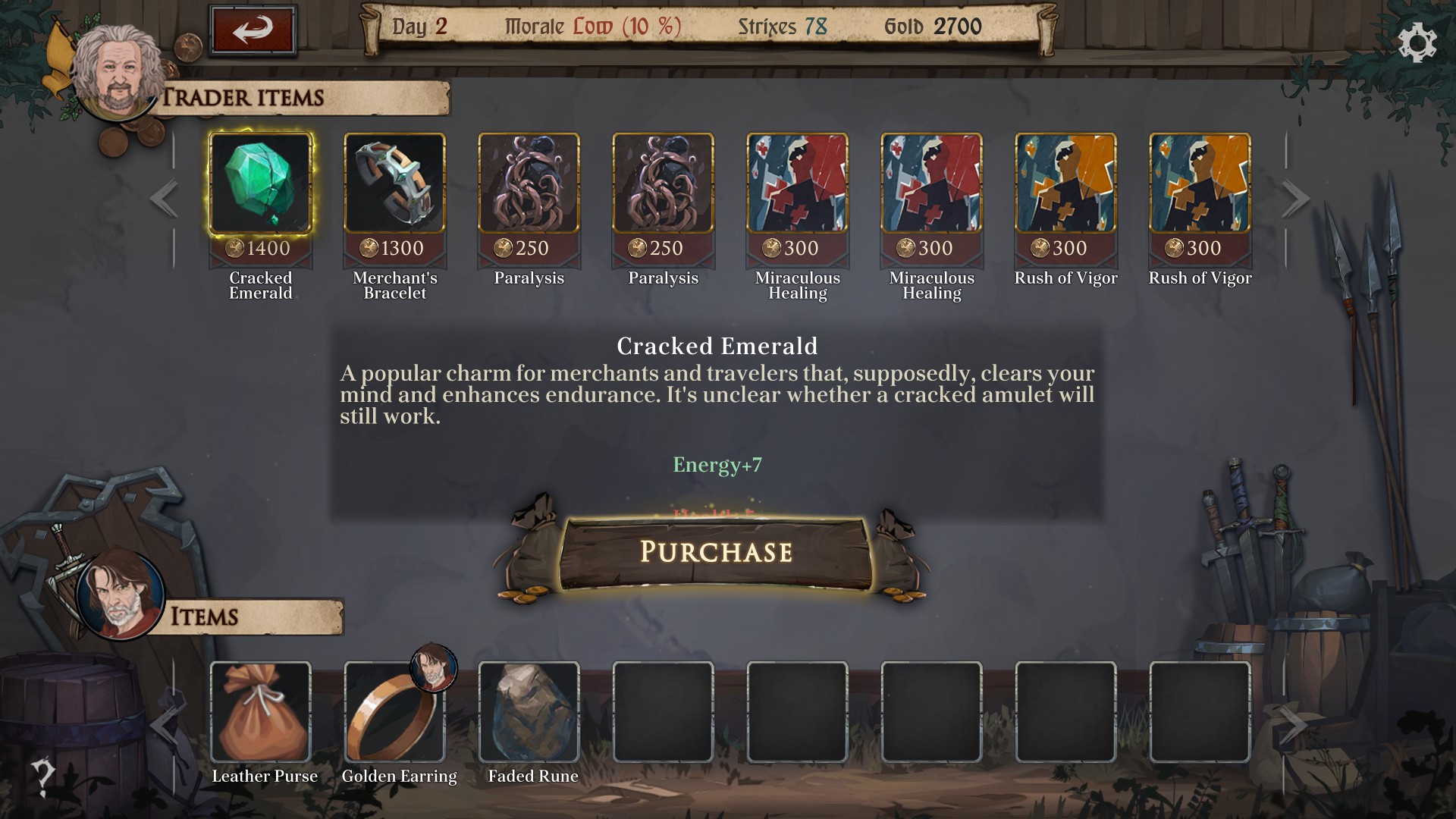Viewport: 1456px width, 819px height.
Task: Select the Cracked Emerald trader item
Action: tap(260, 184)
